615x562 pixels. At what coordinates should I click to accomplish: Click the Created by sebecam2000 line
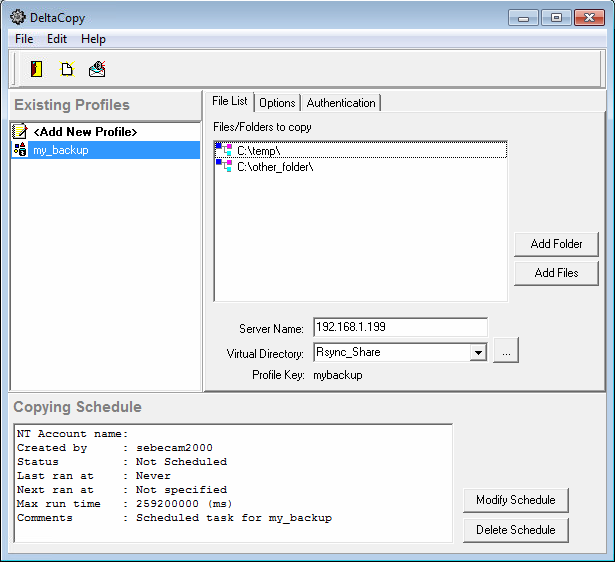pos(115,447)
